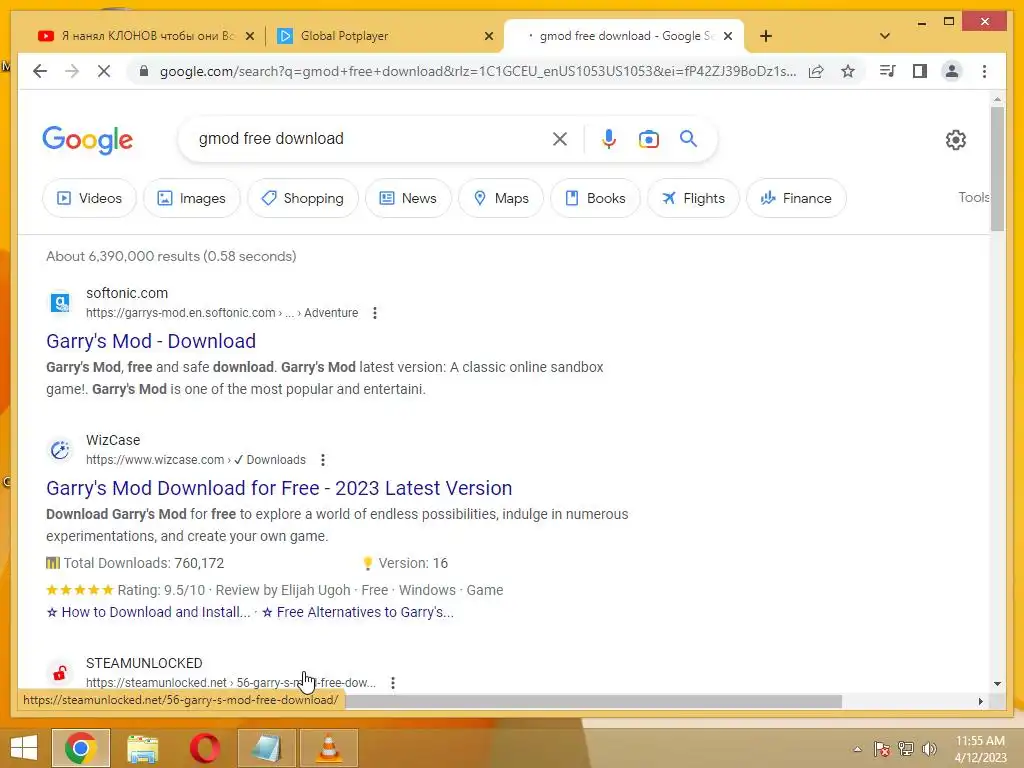1024x768 pixels.
Task: Open the taskbar clock showing 11:55 AM
Action: pos(980,748)
